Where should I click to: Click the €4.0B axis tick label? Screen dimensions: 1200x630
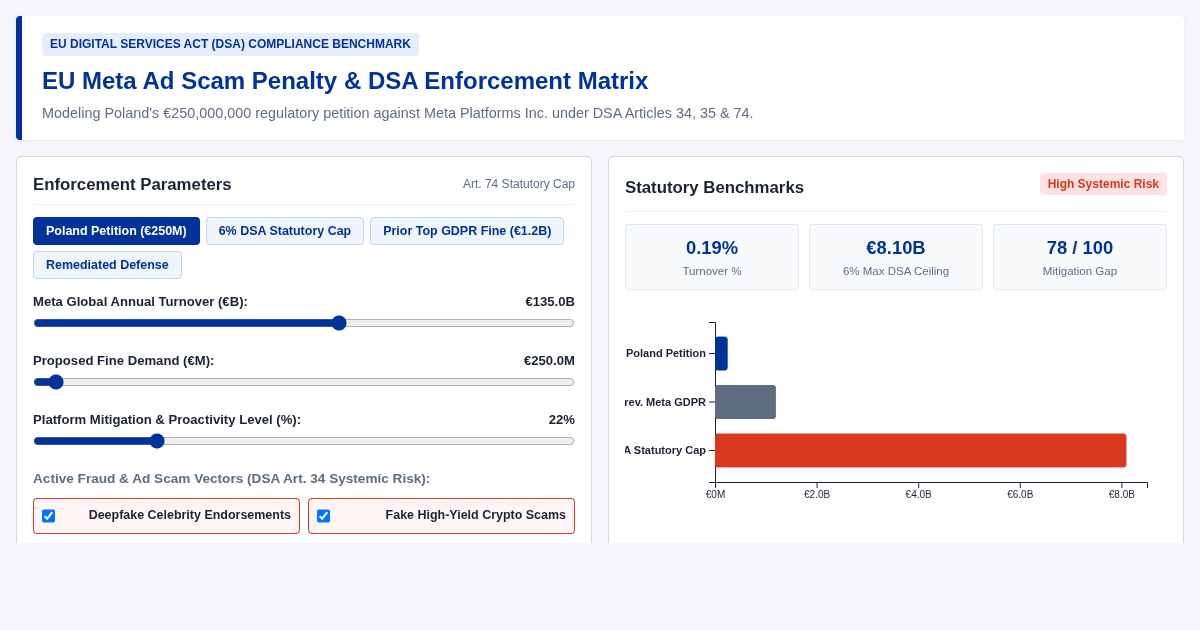coord(918,495)
